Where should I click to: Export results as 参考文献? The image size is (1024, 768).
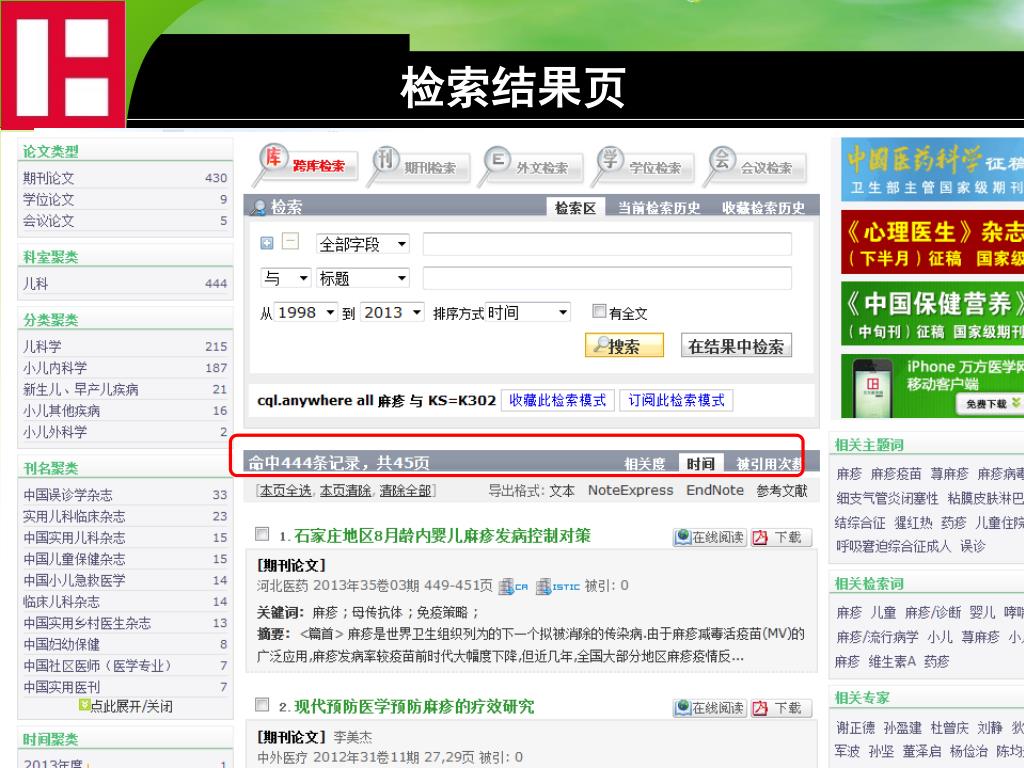782,490
